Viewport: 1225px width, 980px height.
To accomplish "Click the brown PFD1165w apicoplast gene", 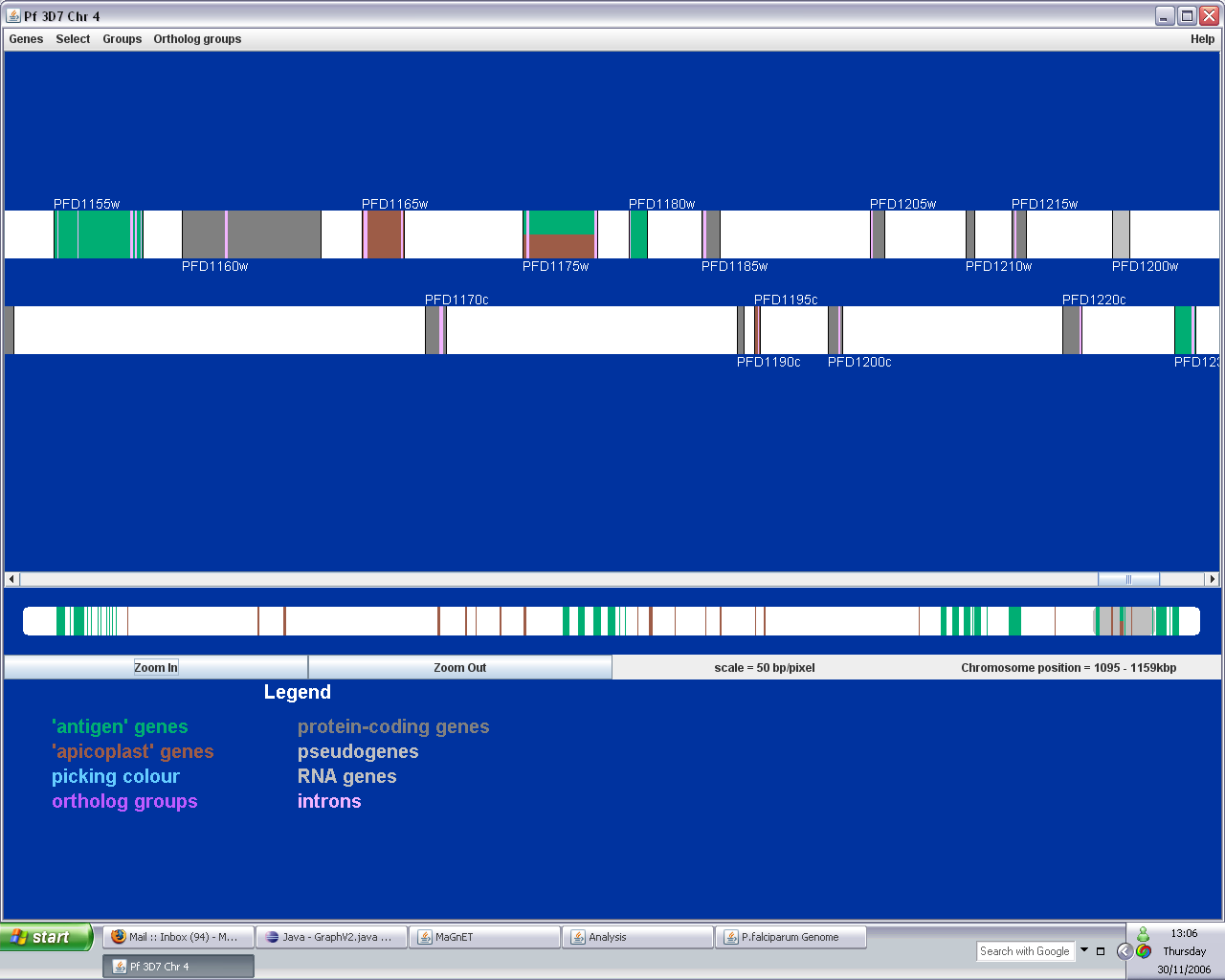I will 384,234.
